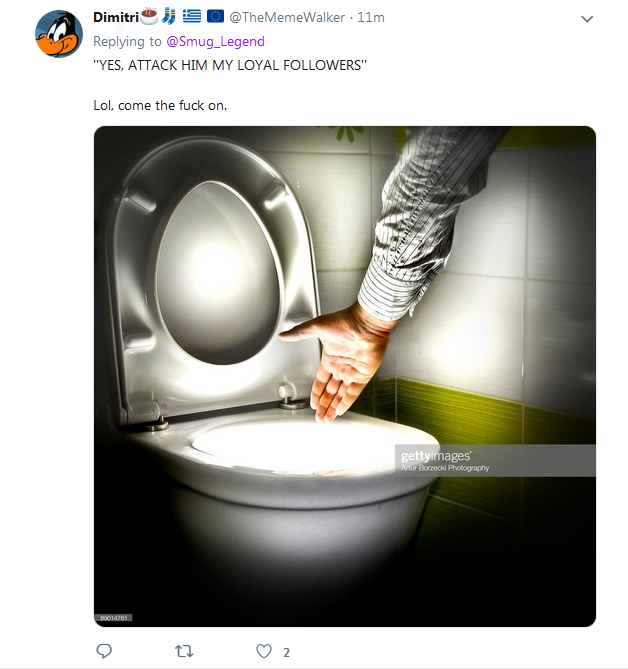Click the gettyimages watermark on photo

[x=436, y=456]
